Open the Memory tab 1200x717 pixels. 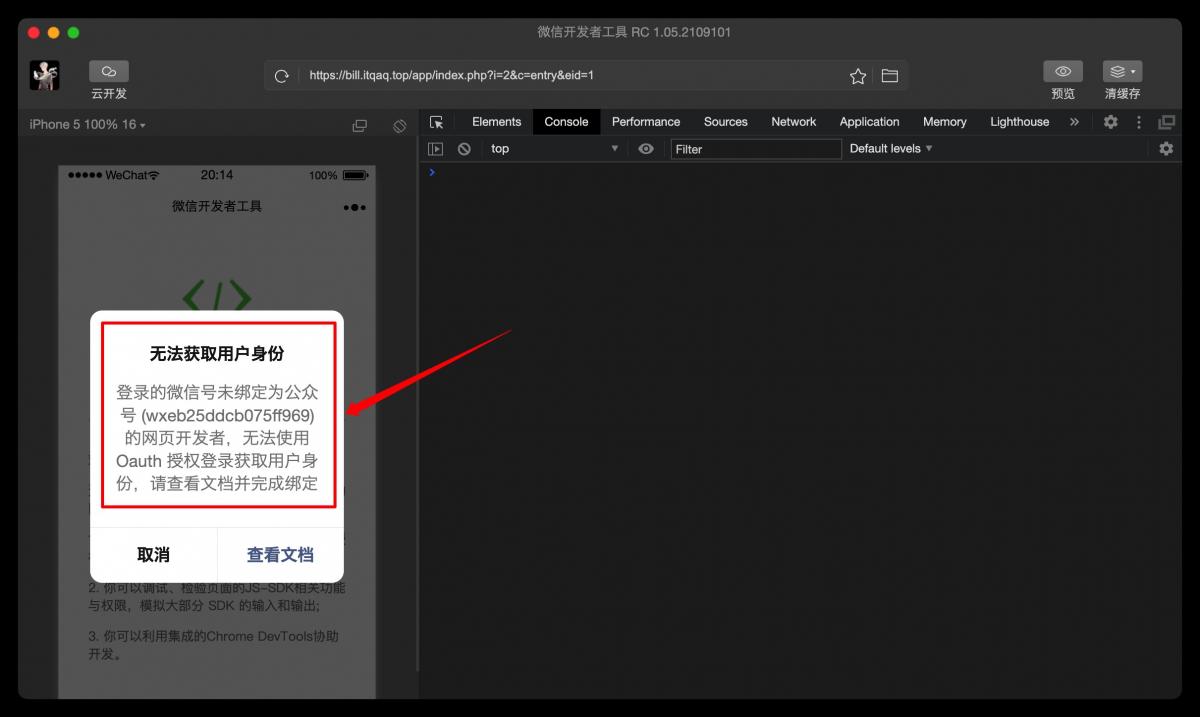(944, 122)
